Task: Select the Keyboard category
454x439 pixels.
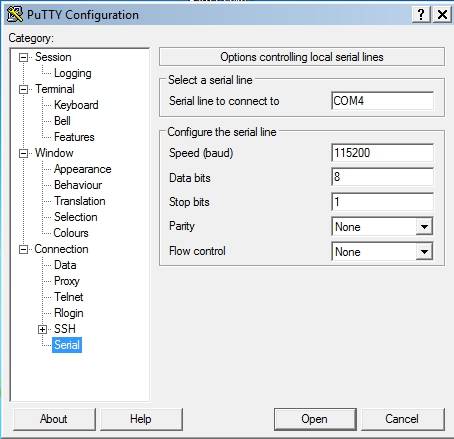Action: [76, 105]
